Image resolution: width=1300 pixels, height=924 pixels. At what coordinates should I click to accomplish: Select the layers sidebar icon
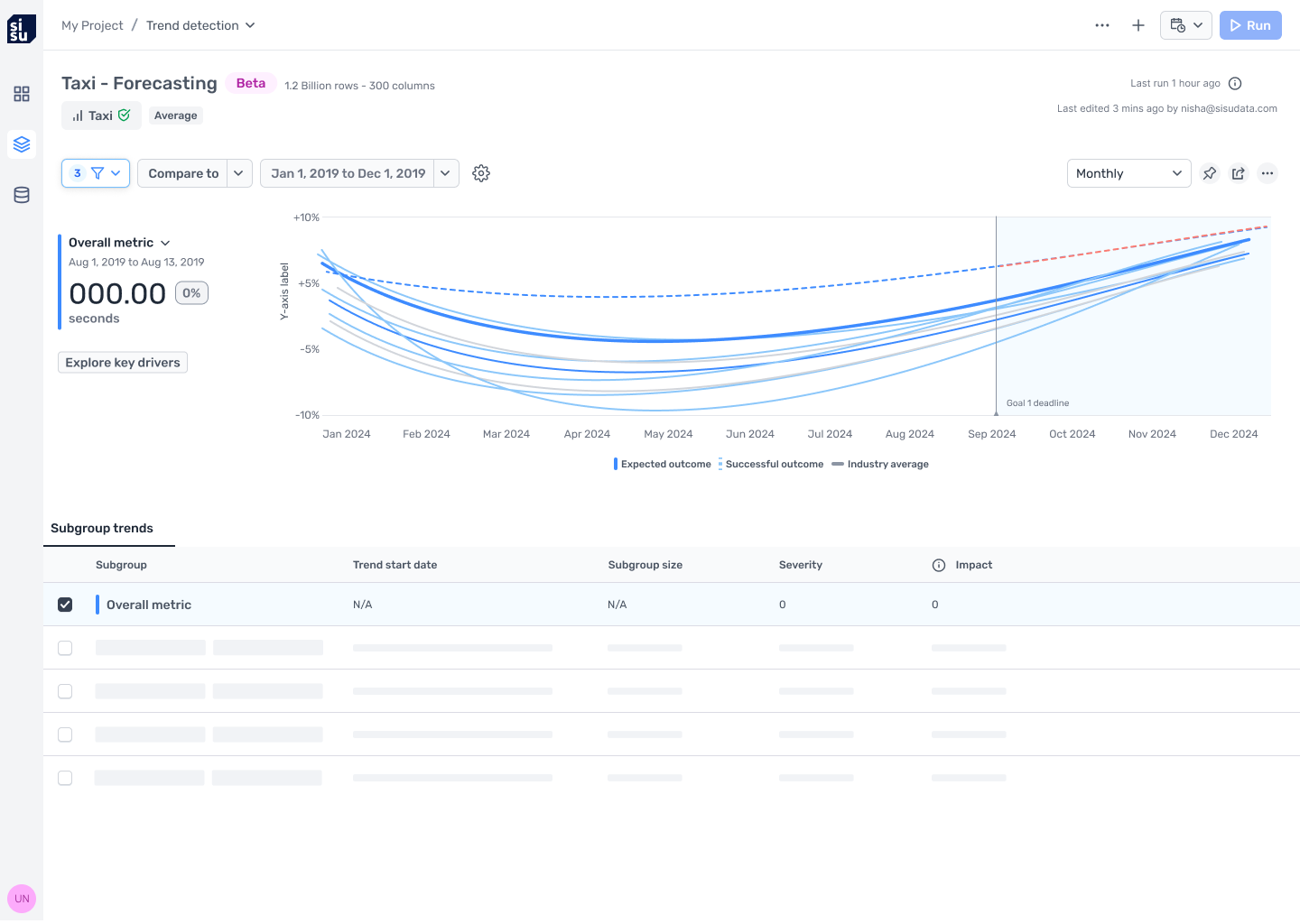pyautogui.click(x=22, y=144)
